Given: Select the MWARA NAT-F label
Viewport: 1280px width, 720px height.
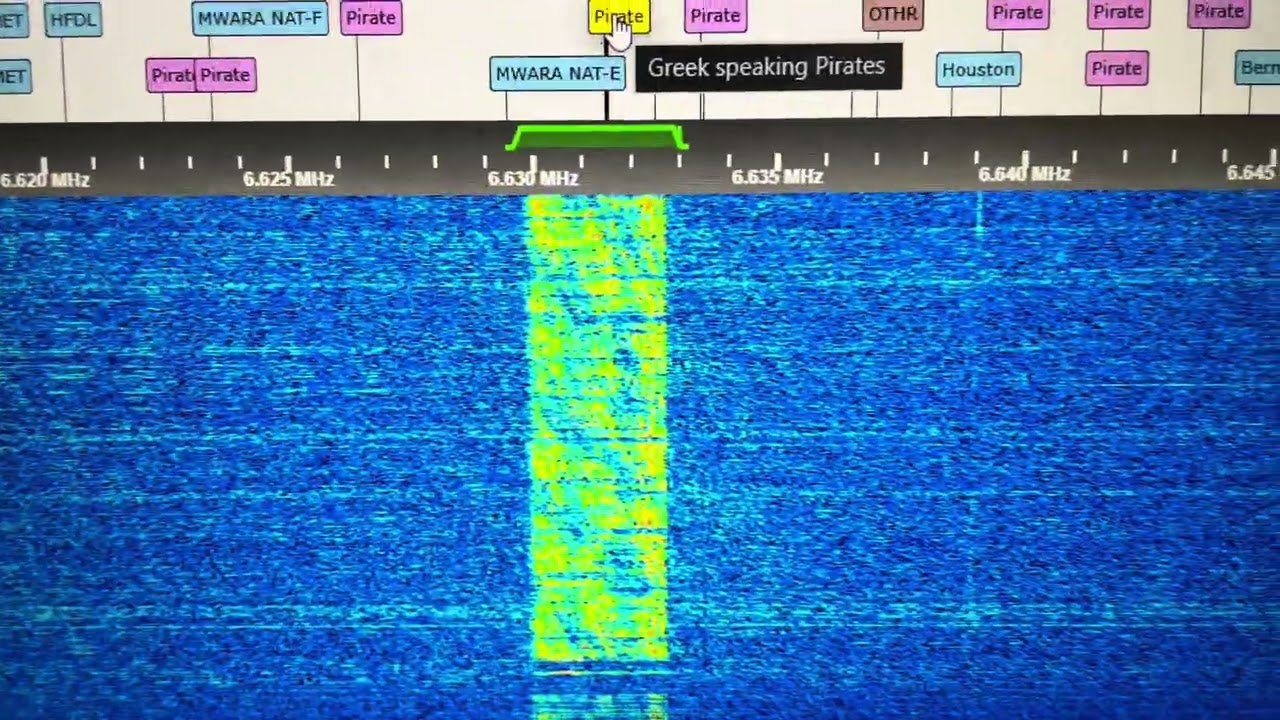Looking at the screenshot, I should 260,18.
